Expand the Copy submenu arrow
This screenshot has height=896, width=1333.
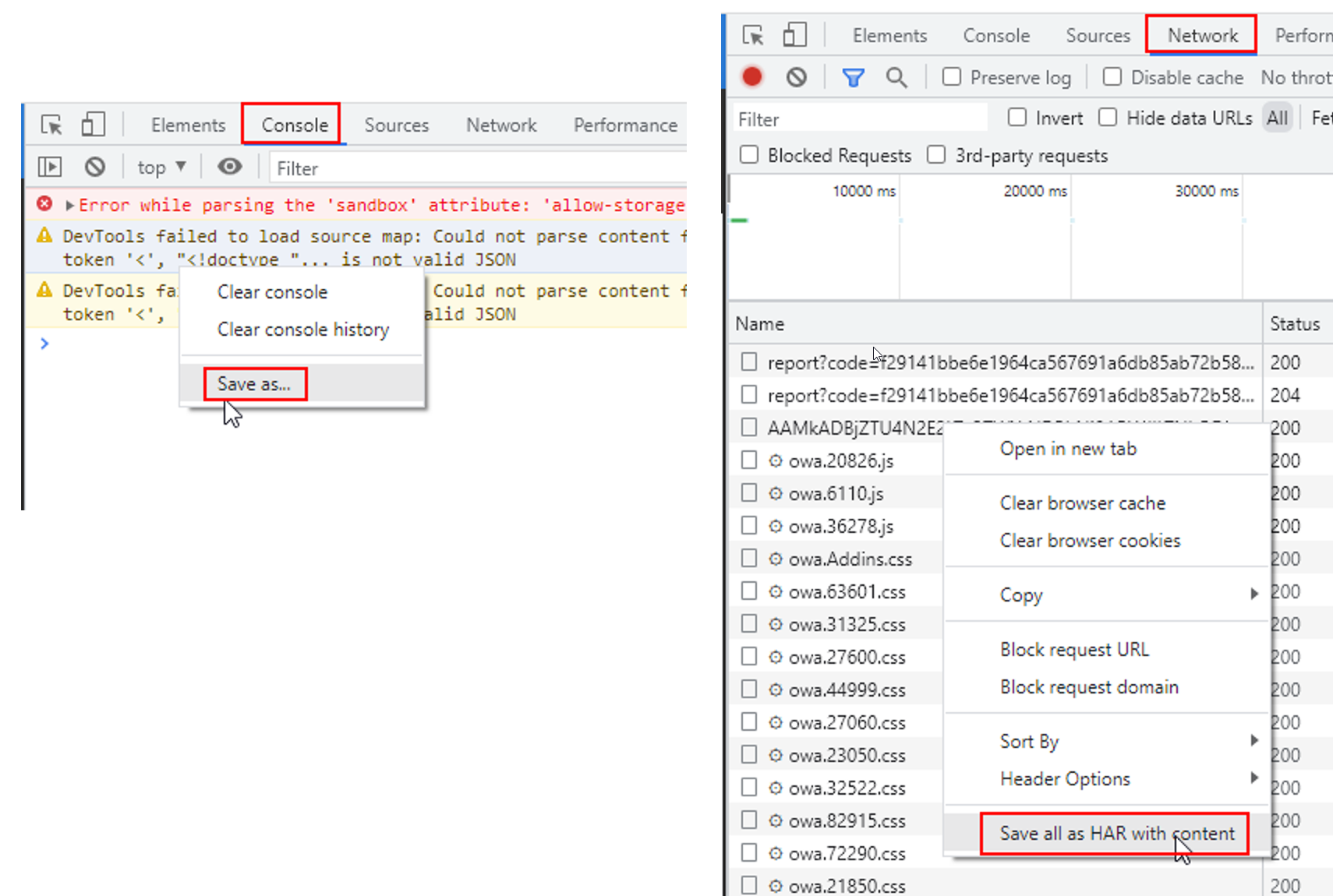tap(1253, 594)
